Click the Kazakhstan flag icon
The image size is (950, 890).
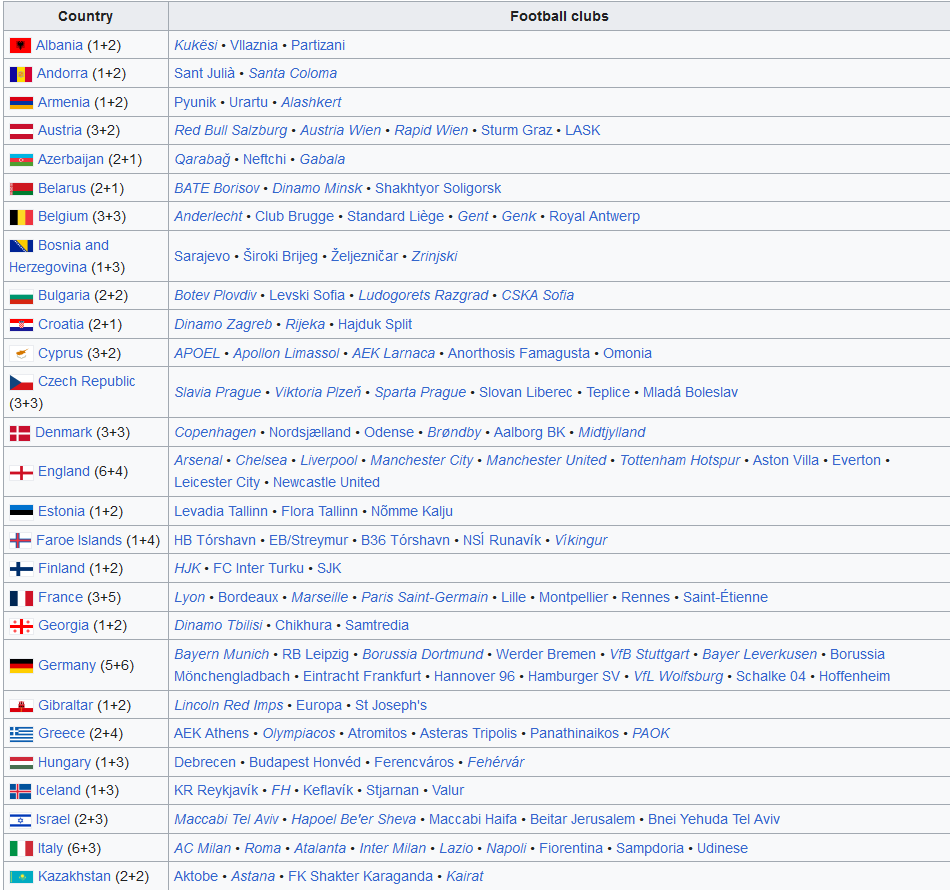pos(21,877)
